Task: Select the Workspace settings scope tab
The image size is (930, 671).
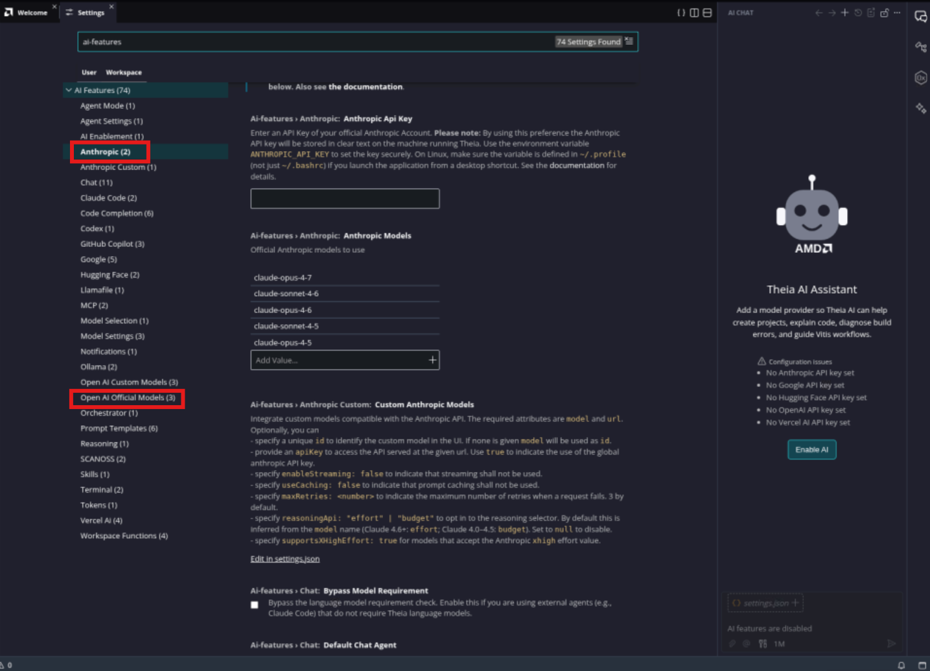Action: click(x=124, y=72)
